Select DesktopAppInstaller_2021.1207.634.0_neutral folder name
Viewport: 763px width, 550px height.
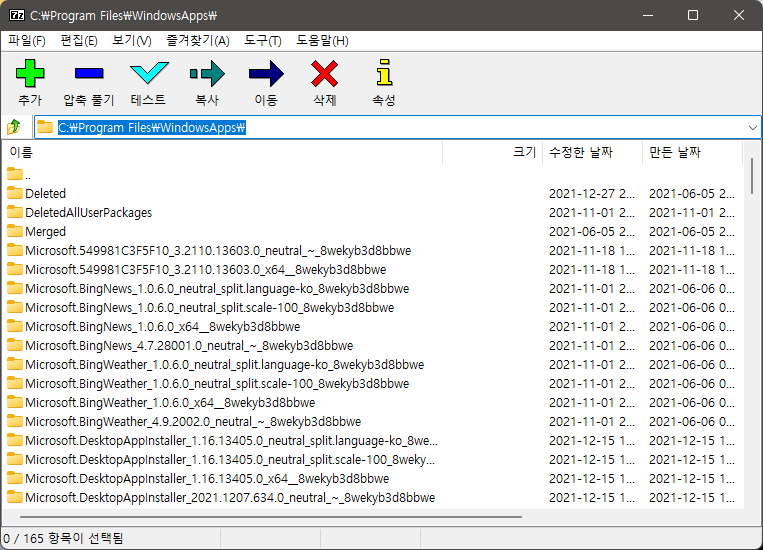(x=230, y=497)
